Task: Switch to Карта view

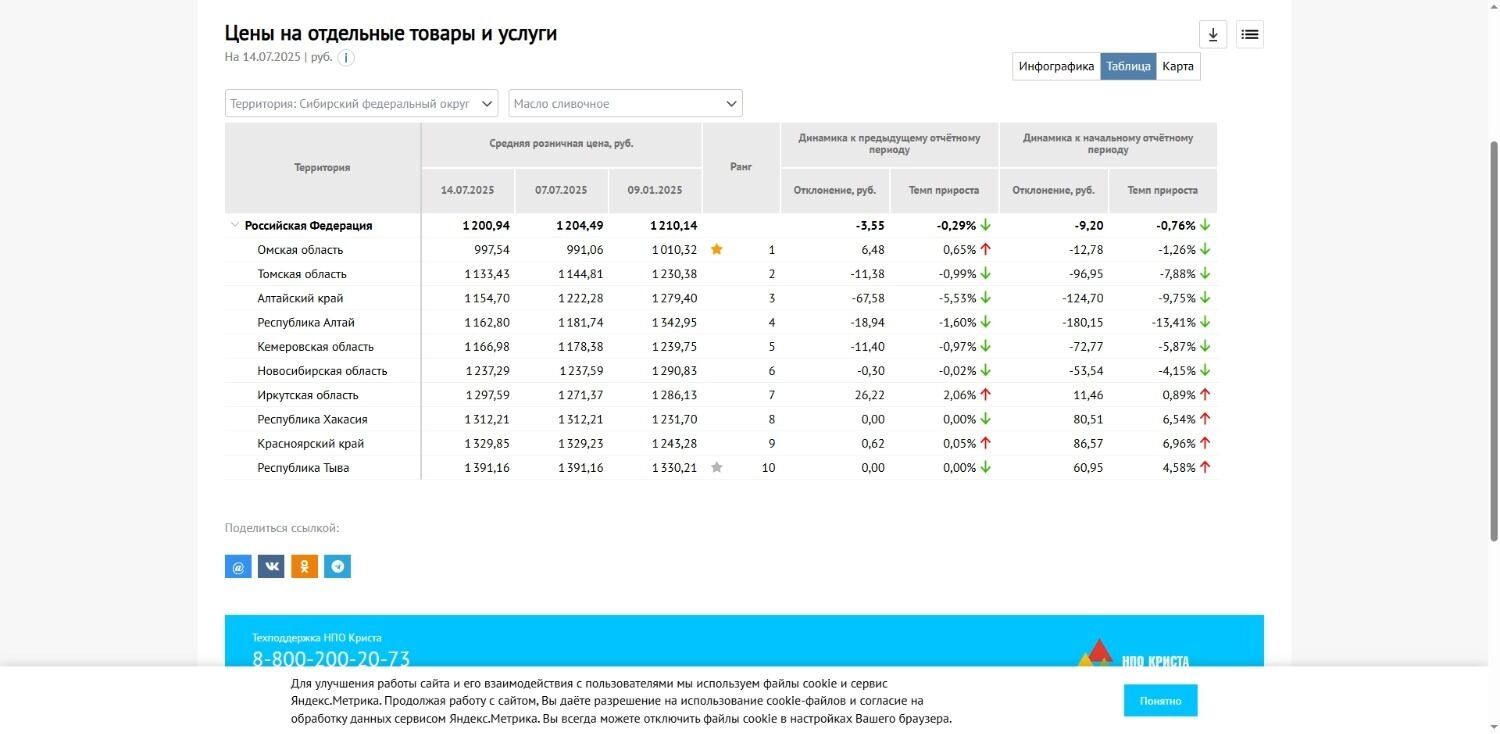Action: pyautogui.click(x=1177, y=67)
